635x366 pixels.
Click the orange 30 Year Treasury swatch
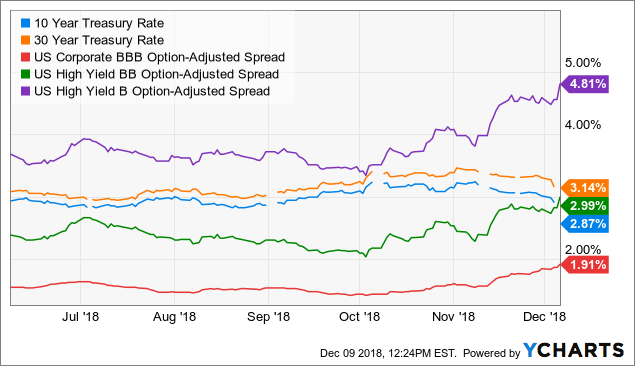pyautogui.click(x=26, y=40)
